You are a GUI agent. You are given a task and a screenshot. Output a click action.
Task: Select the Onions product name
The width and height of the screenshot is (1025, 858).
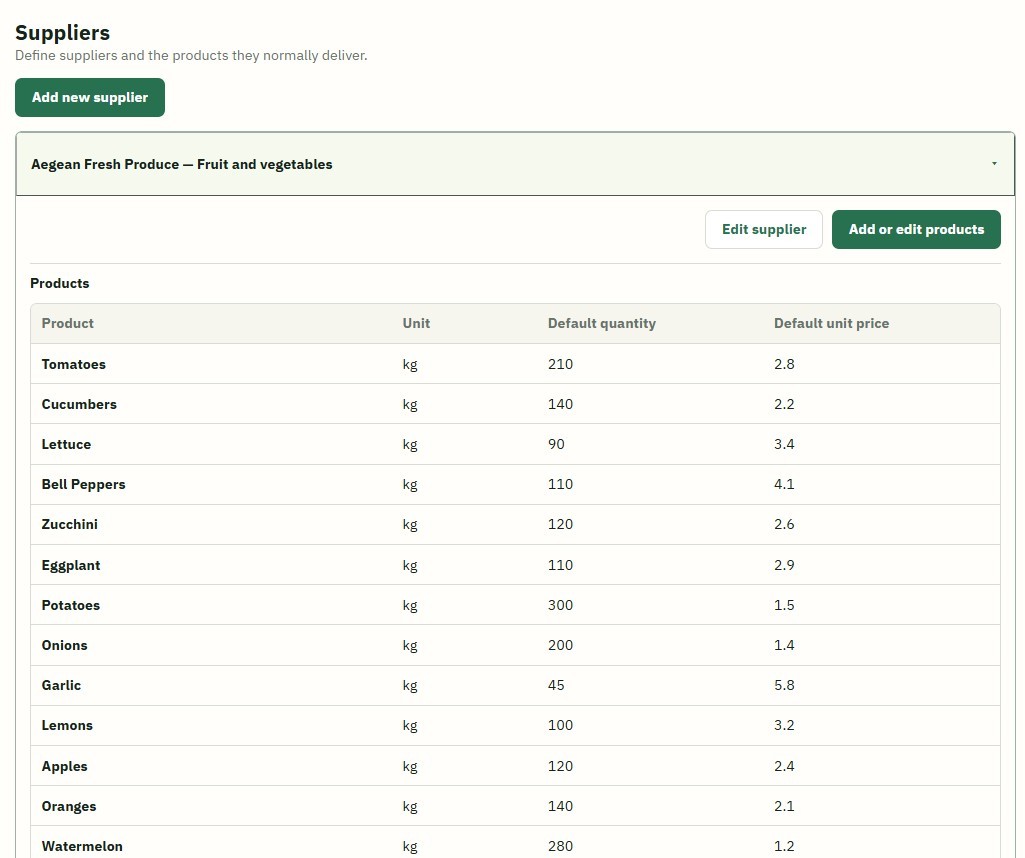[x=64, y=645]
